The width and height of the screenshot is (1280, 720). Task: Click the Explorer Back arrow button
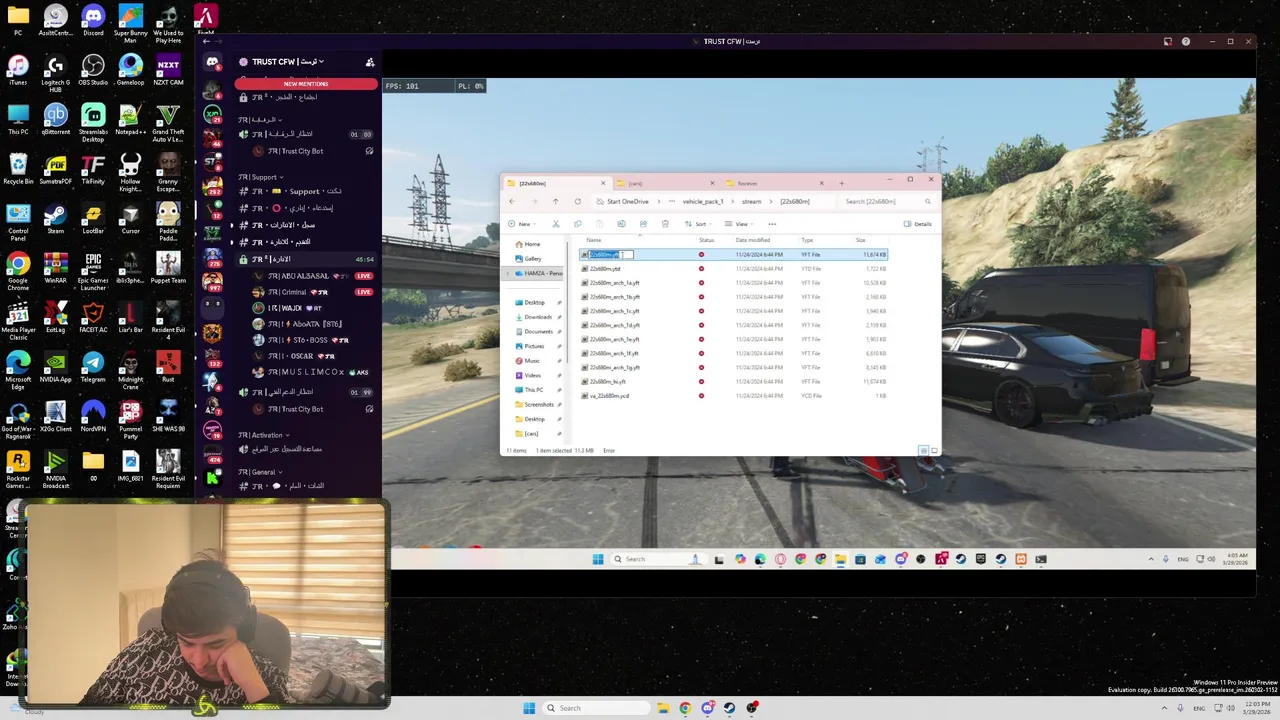pyautogui.click(x=511, y=201)
